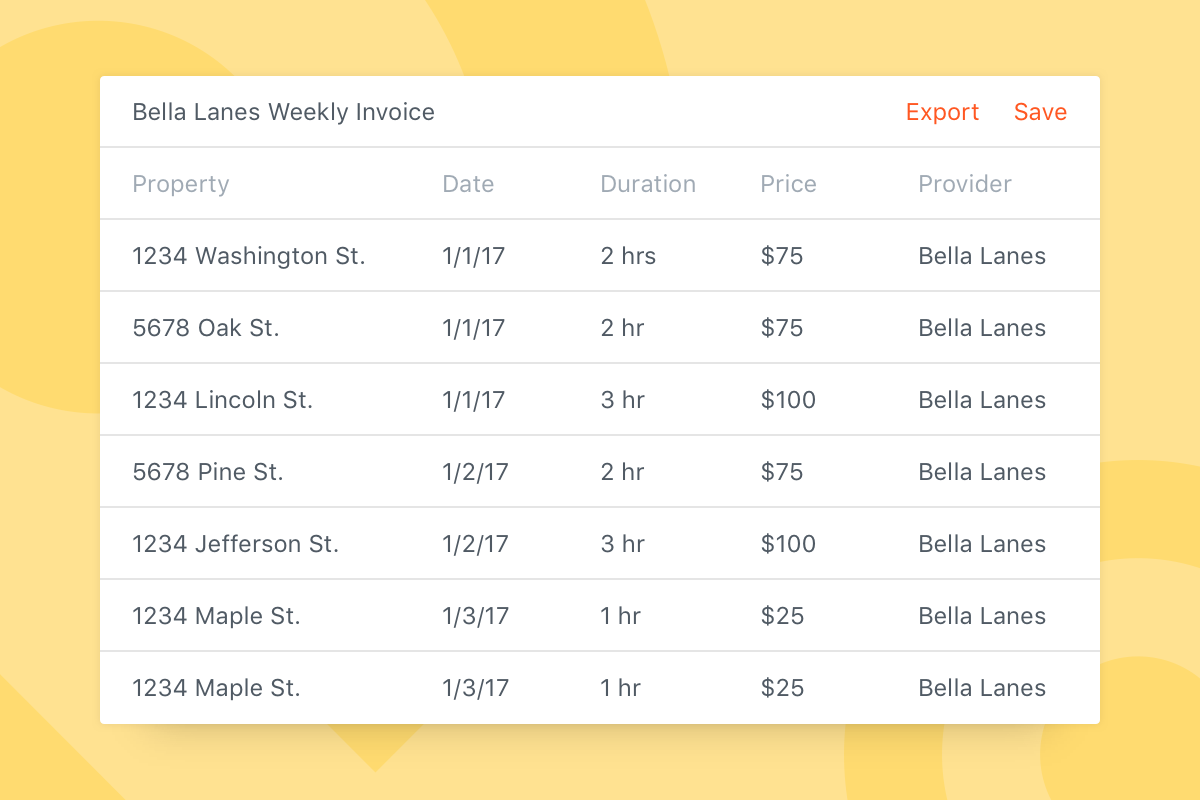
Task: Click the Save button
Action: click(1040, 112)
